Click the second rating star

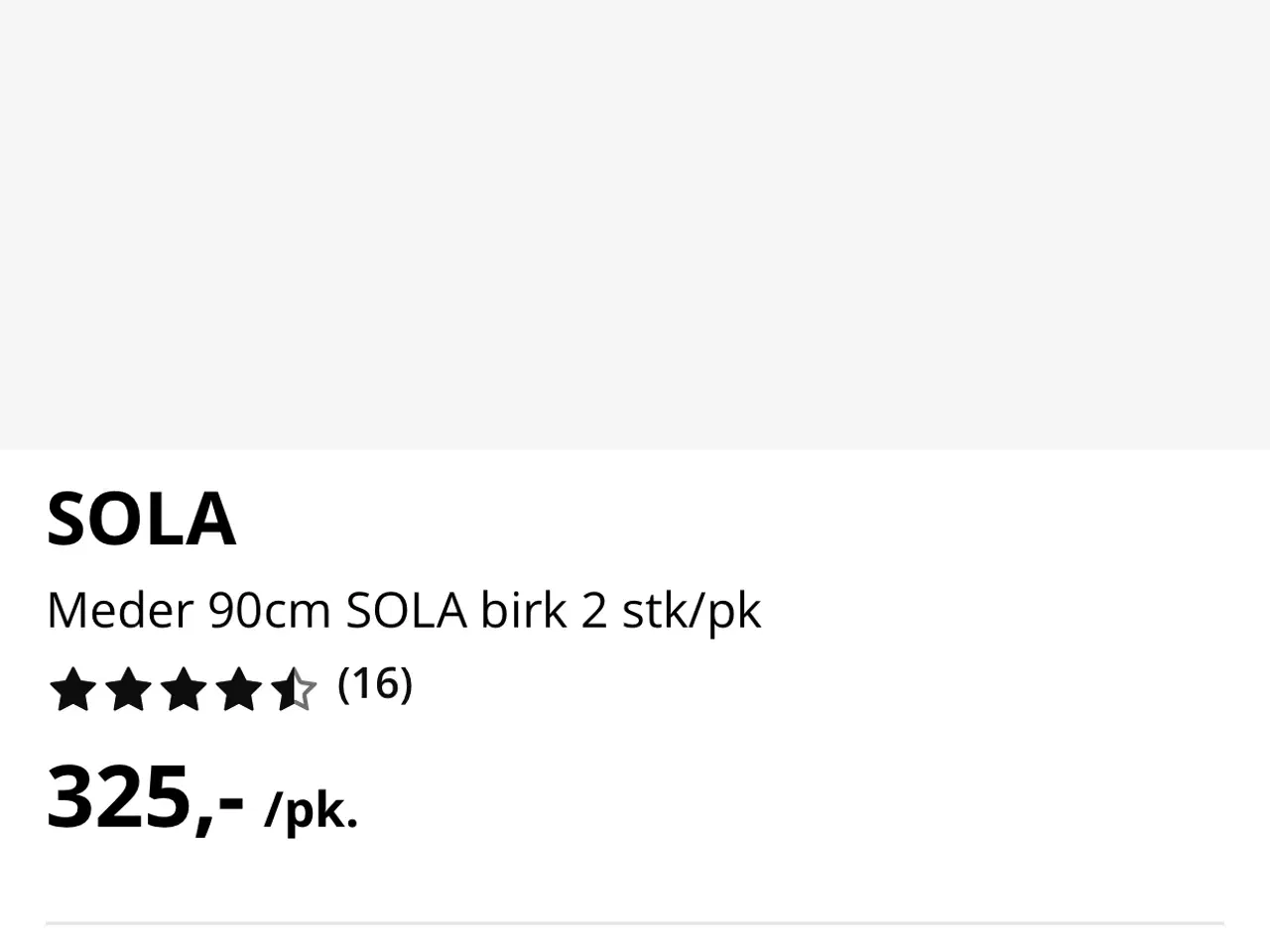tap(127, 689)
